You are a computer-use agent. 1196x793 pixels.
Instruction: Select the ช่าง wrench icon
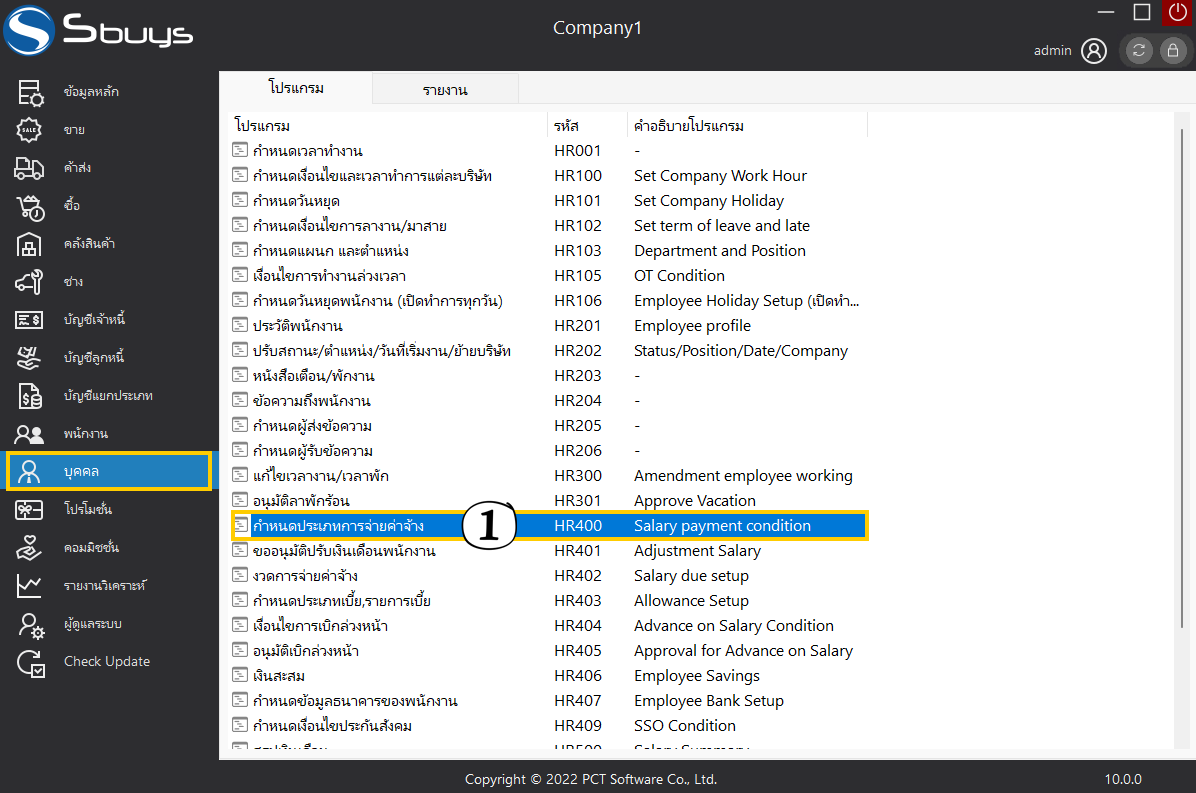point(30,282)
